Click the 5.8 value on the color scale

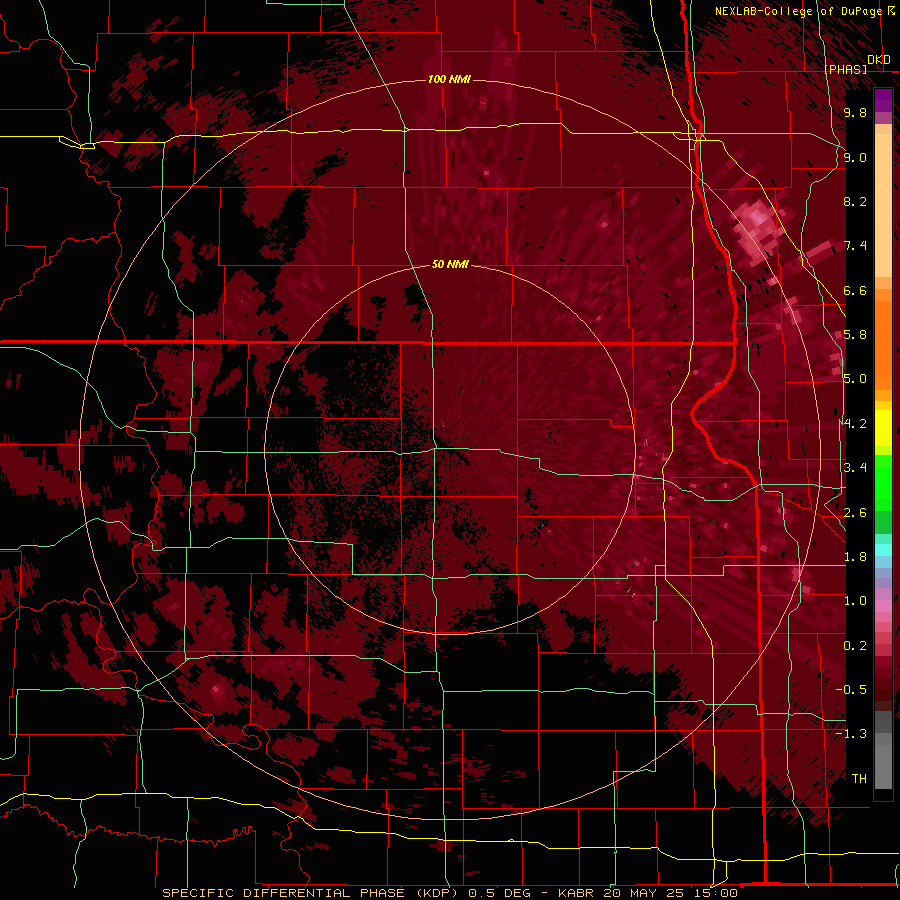coord(855,335)
